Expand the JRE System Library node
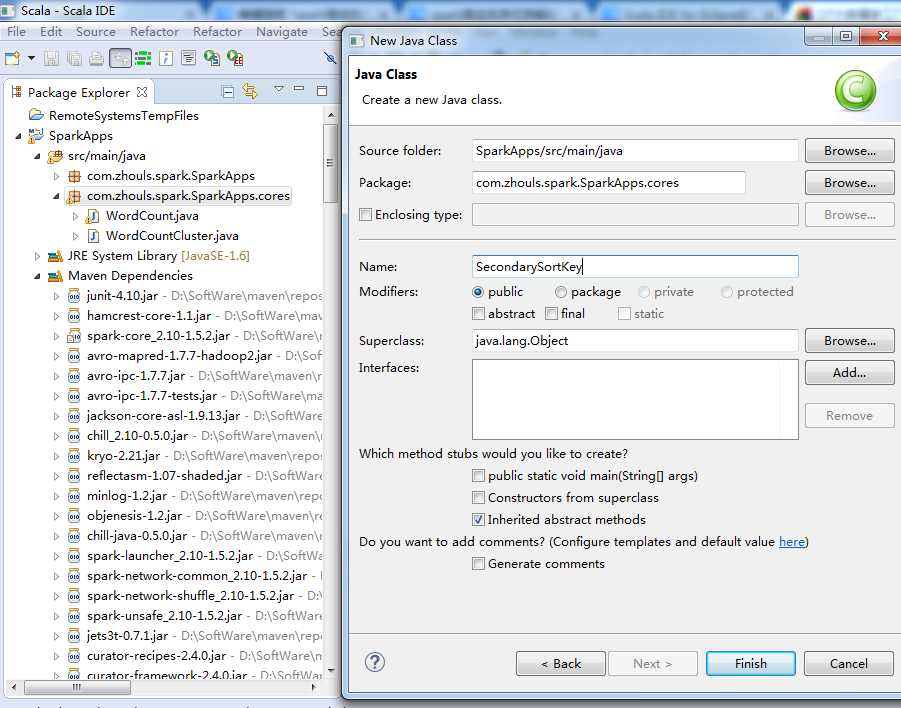This screenshot has height=708, width=901. pyautogui.click(x=37, y=256)
